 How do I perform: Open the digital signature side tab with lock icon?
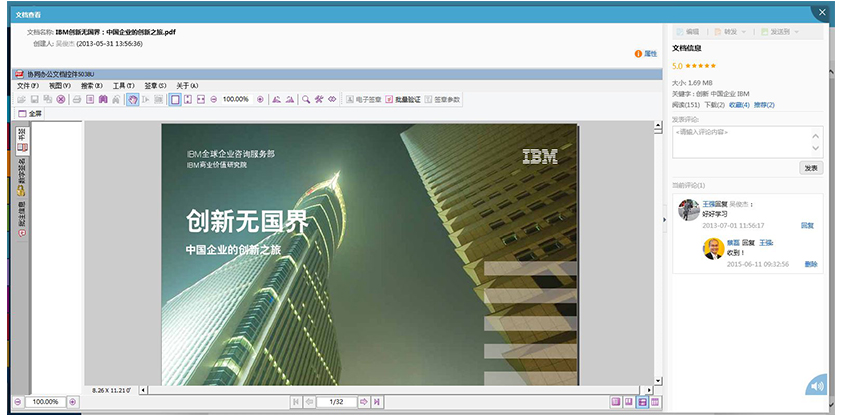[x=22, y=177]
